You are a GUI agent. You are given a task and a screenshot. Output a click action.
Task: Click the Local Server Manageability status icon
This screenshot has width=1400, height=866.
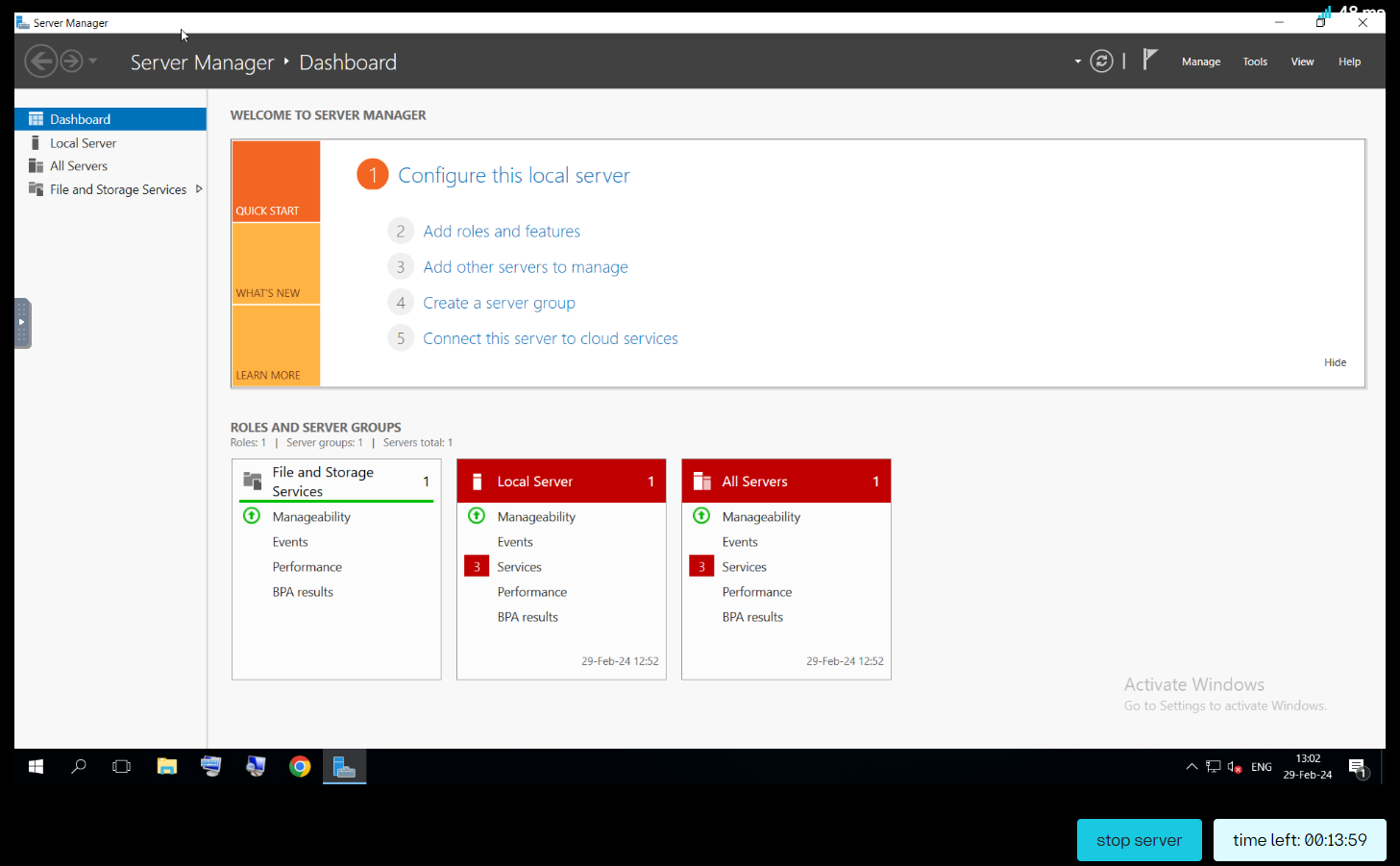click(x=477, y=516)
